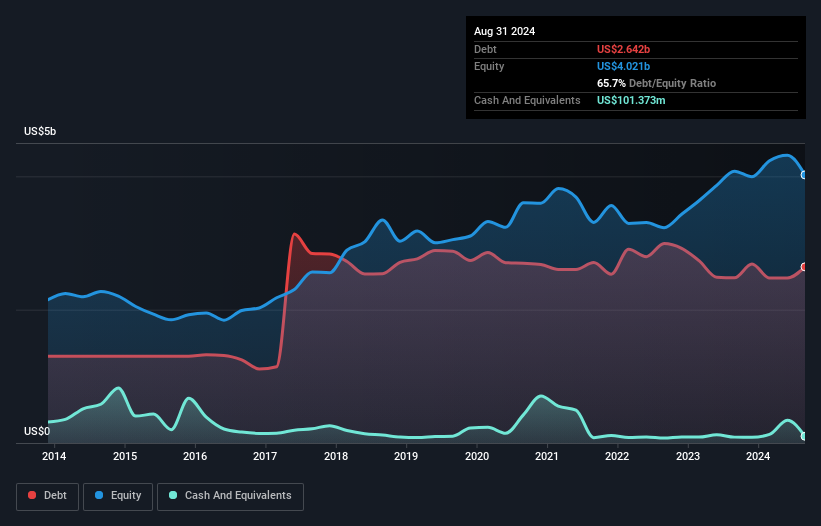Select the 2024 x-axis label
821x526 pixels.
(758, 456)
